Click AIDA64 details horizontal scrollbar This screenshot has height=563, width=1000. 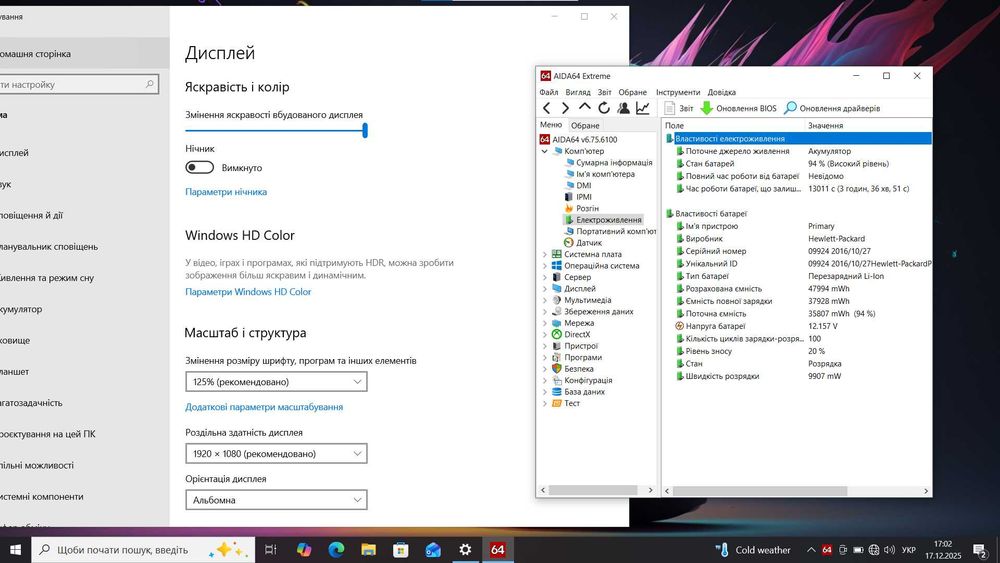click(x=760, y=491)
